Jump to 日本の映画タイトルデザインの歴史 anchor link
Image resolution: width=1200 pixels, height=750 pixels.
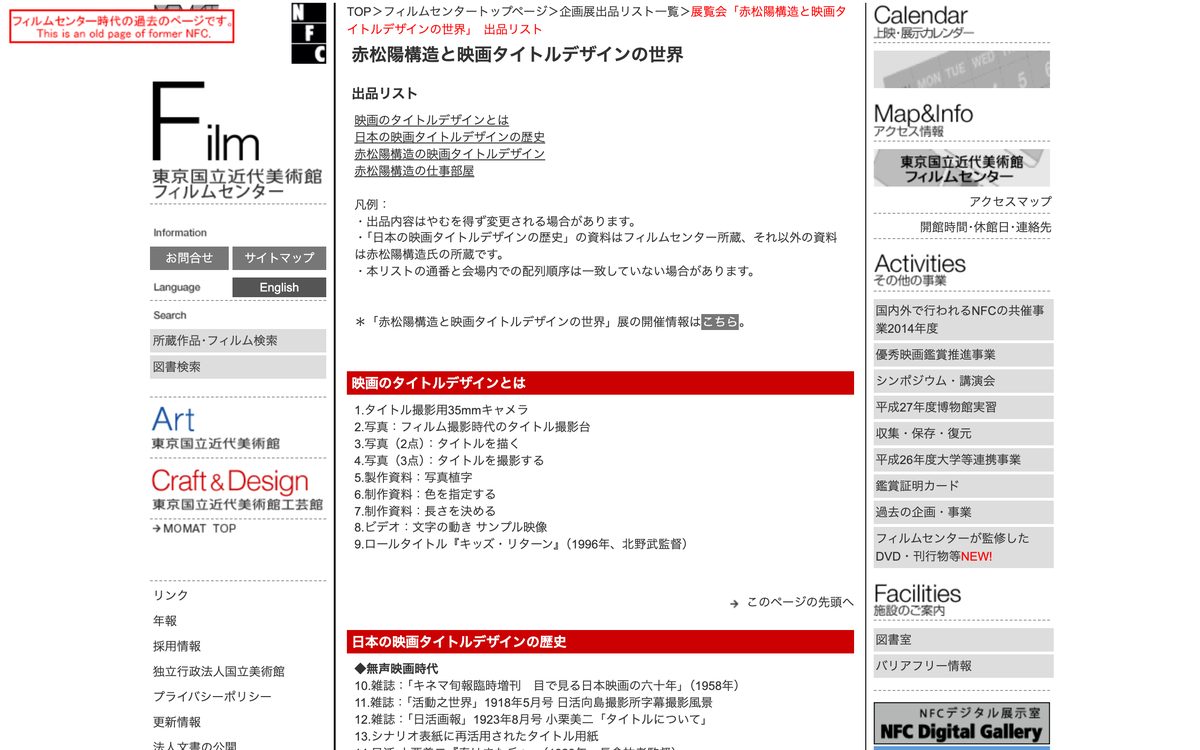coord(450,137)
